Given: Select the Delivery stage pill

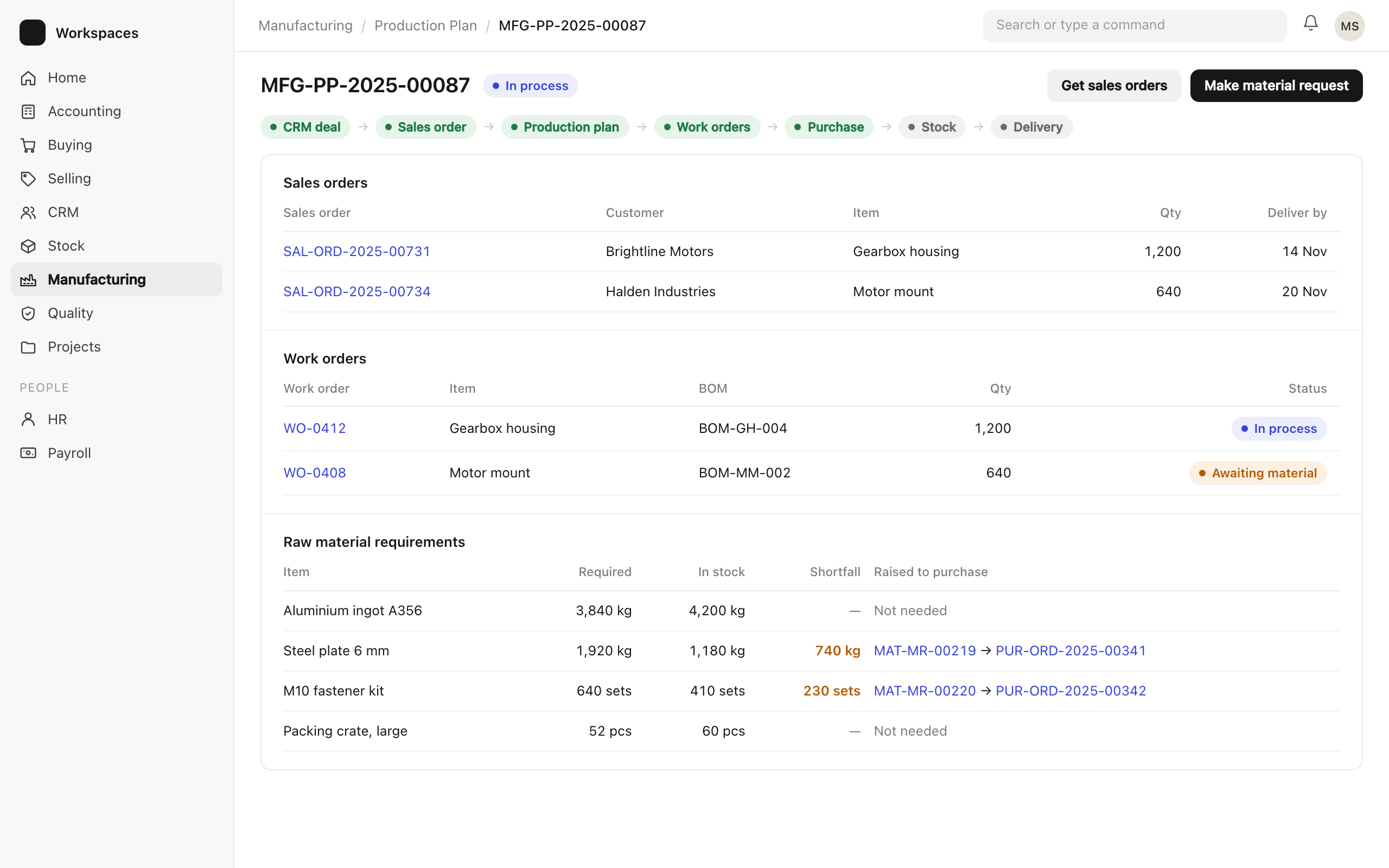Looking at the screenshot, I should [1031, 127].
